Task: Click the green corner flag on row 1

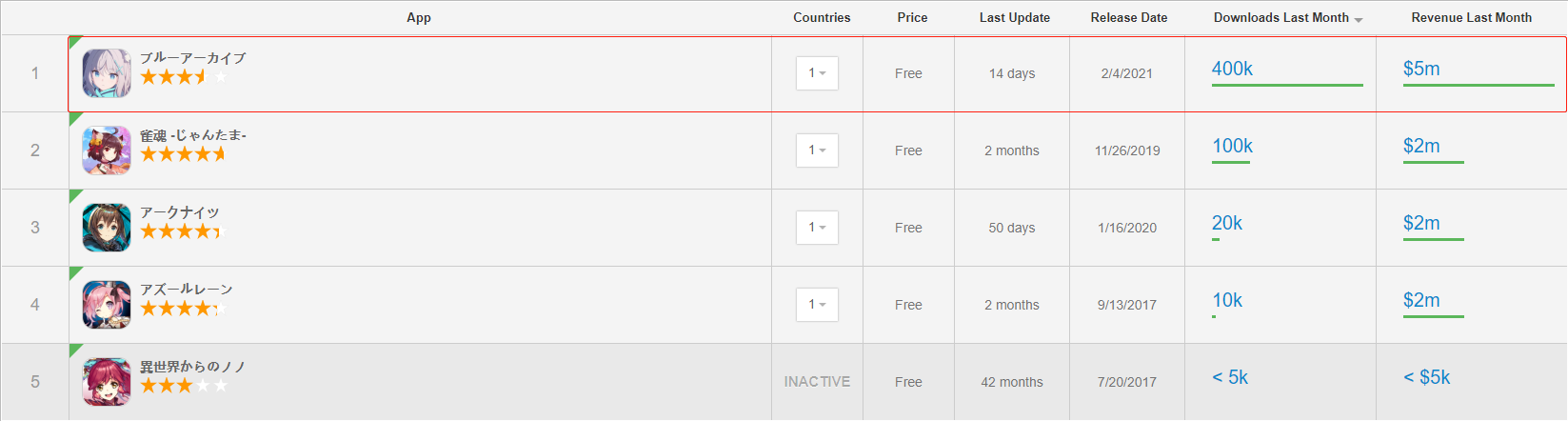Action: pos(74,41)
